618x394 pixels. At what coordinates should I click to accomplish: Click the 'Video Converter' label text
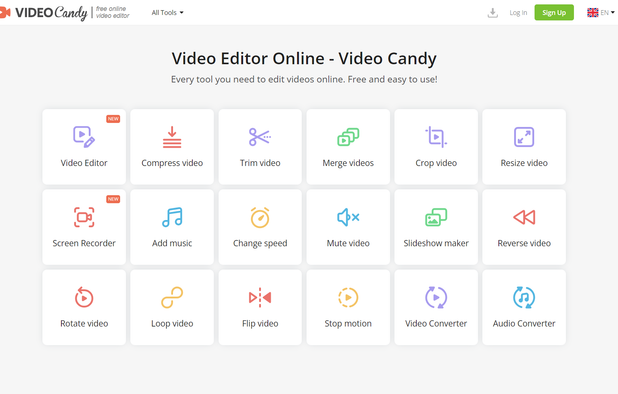[436, 323]
